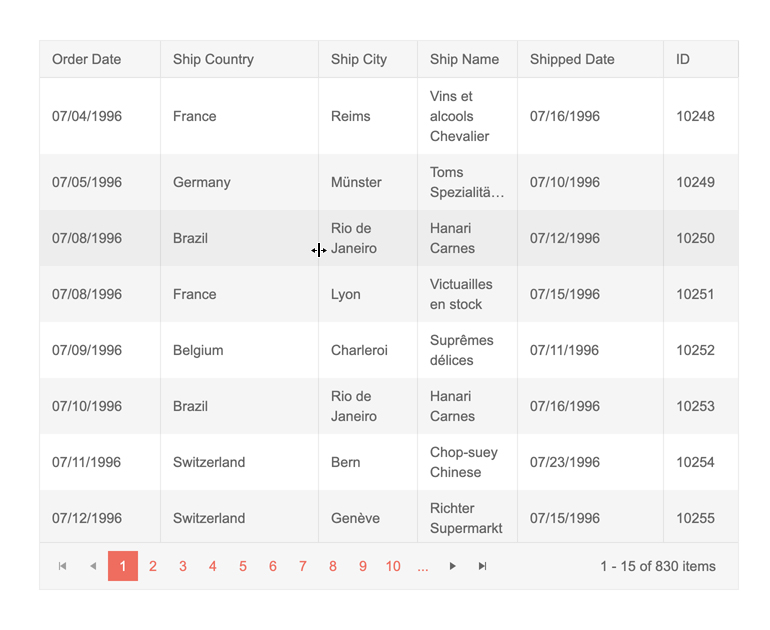Screen dimensions: 770x630
Task: Click the Münster city cell
Action: click(x=356, y=182)
